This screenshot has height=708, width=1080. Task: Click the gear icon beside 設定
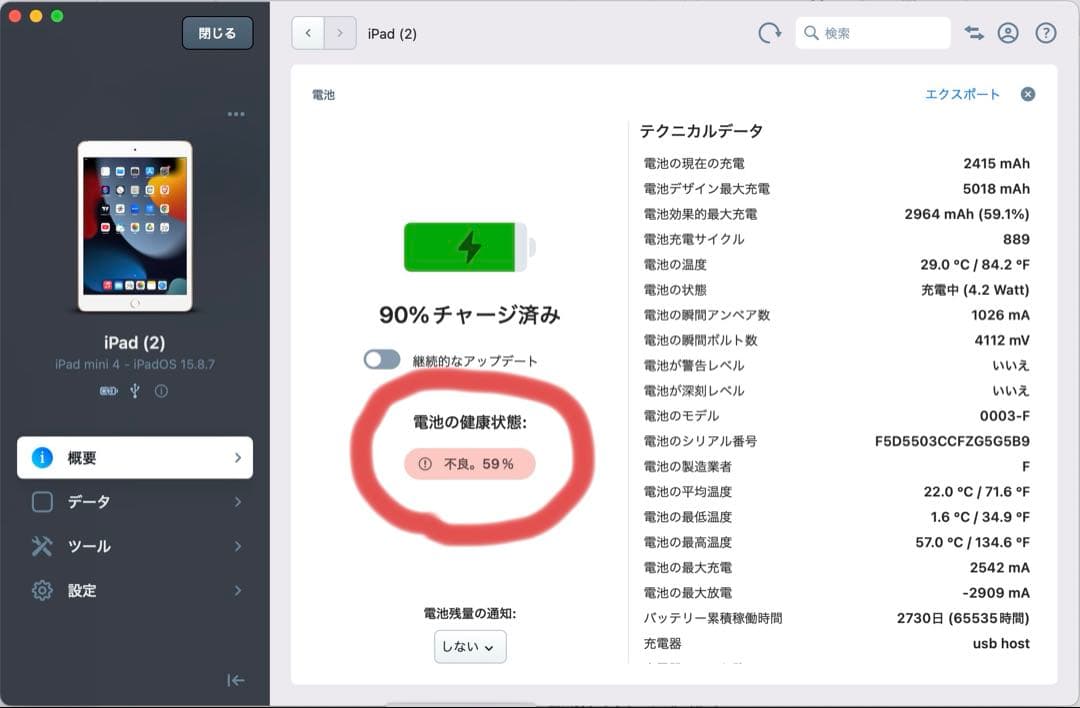[42, 590]
